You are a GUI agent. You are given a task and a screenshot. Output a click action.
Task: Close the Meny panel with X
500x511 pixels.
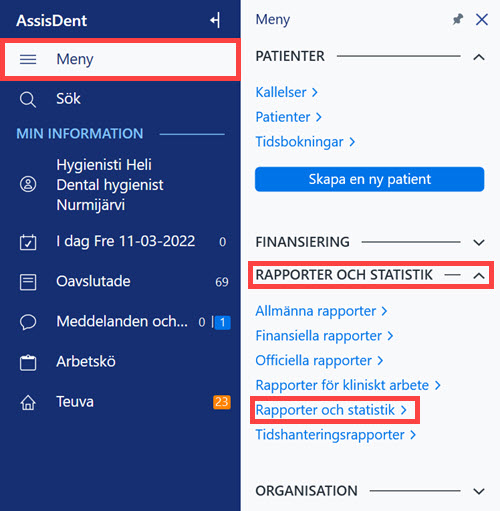click(482, 20)
